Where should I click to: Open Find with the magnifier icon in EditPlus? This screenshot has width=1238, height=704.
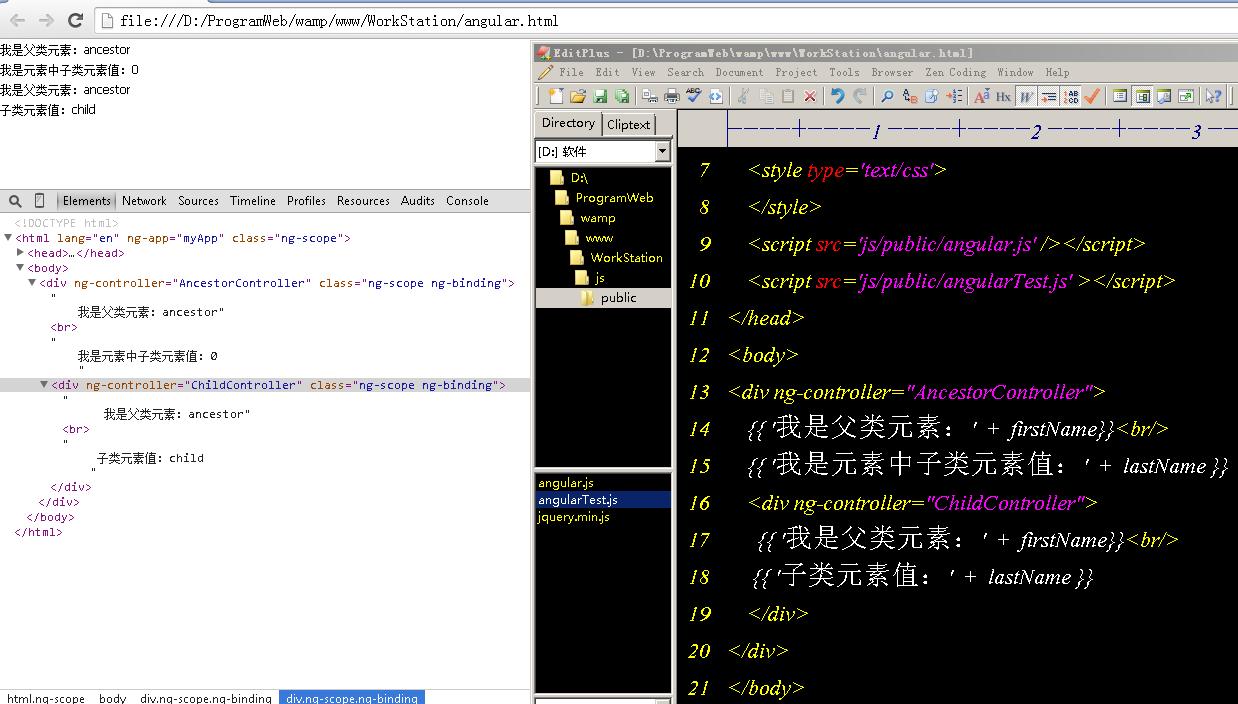[888, 96]
